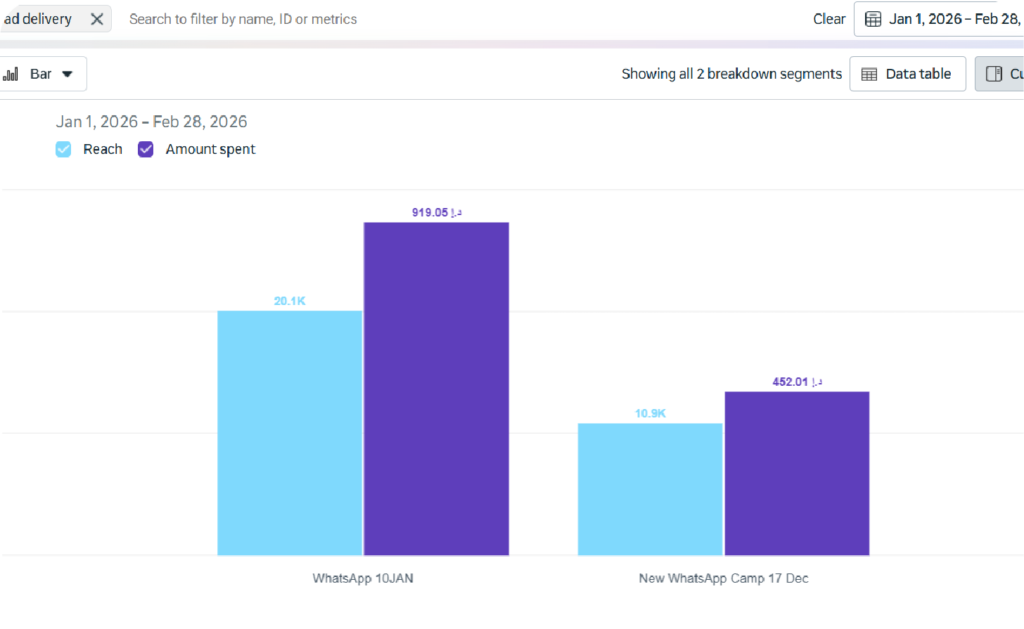Select the Amount spent bar for WhatsApp 10JAN
1024x629 pixels.
[x=436, y=388]
